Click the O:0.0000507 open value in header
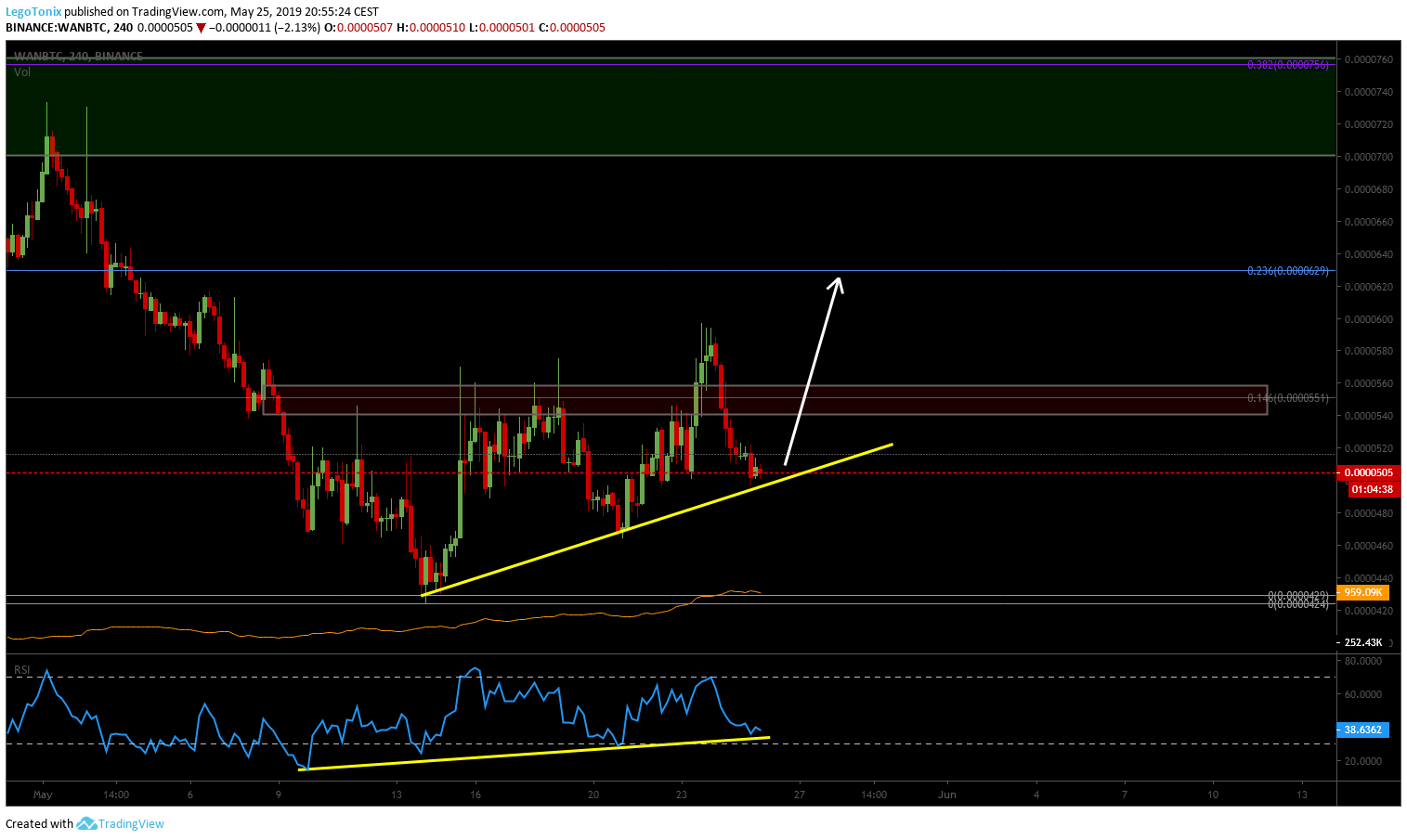Viewport: 1407px width, 840px height. click(358, 28)
